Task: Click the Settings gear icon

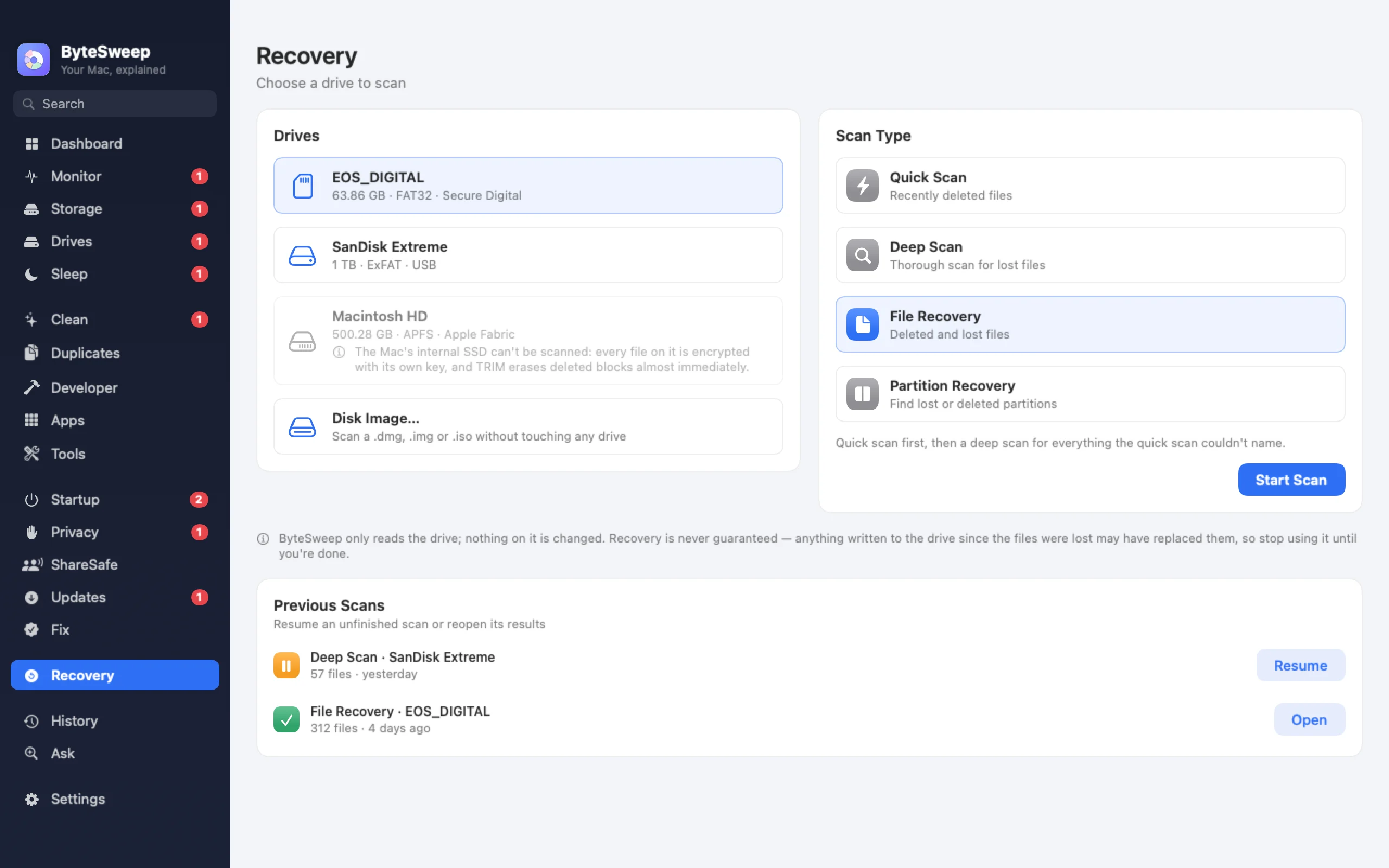Action: pos(31,799)
